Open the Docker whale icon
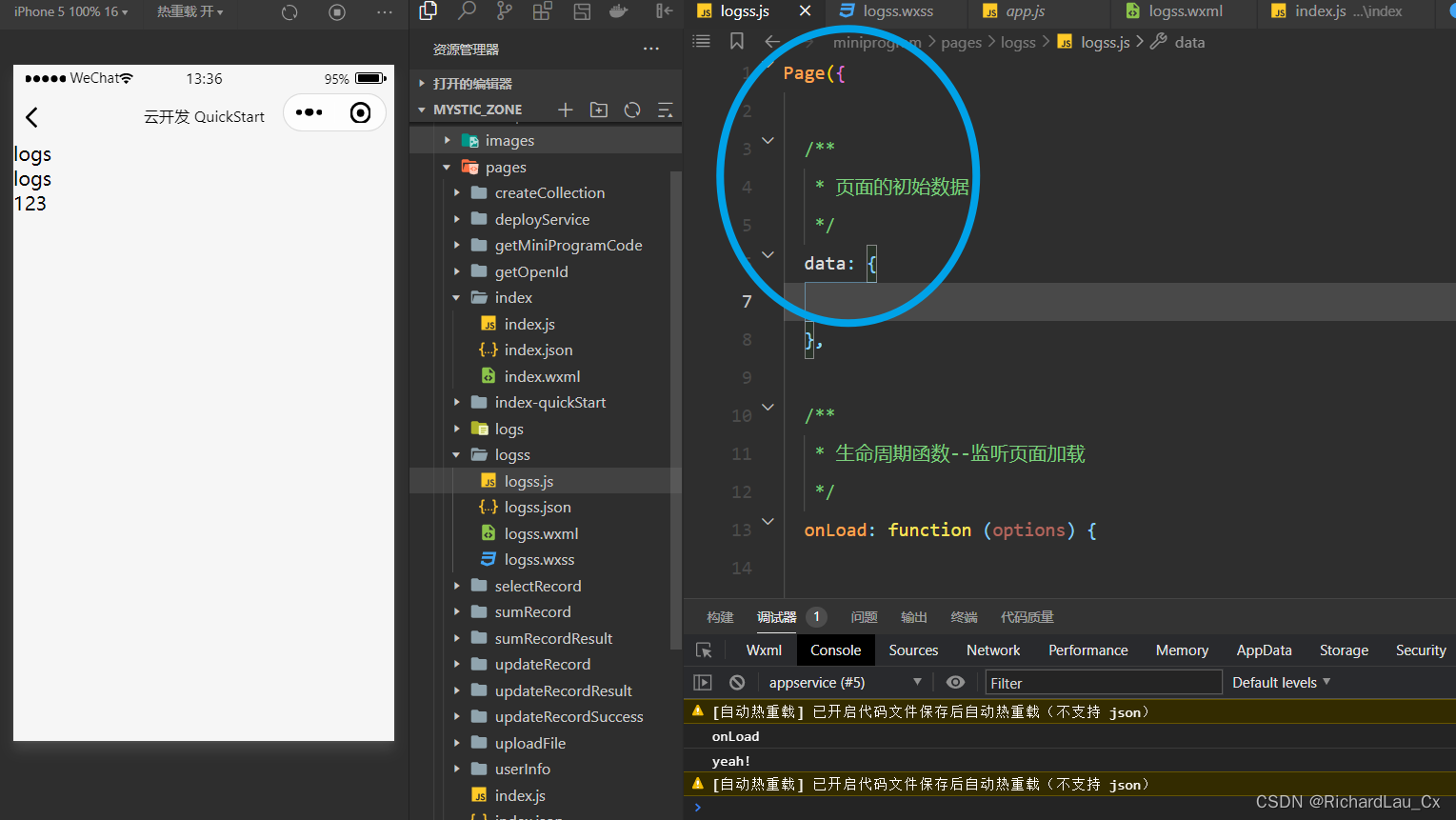 coord(619,11)
